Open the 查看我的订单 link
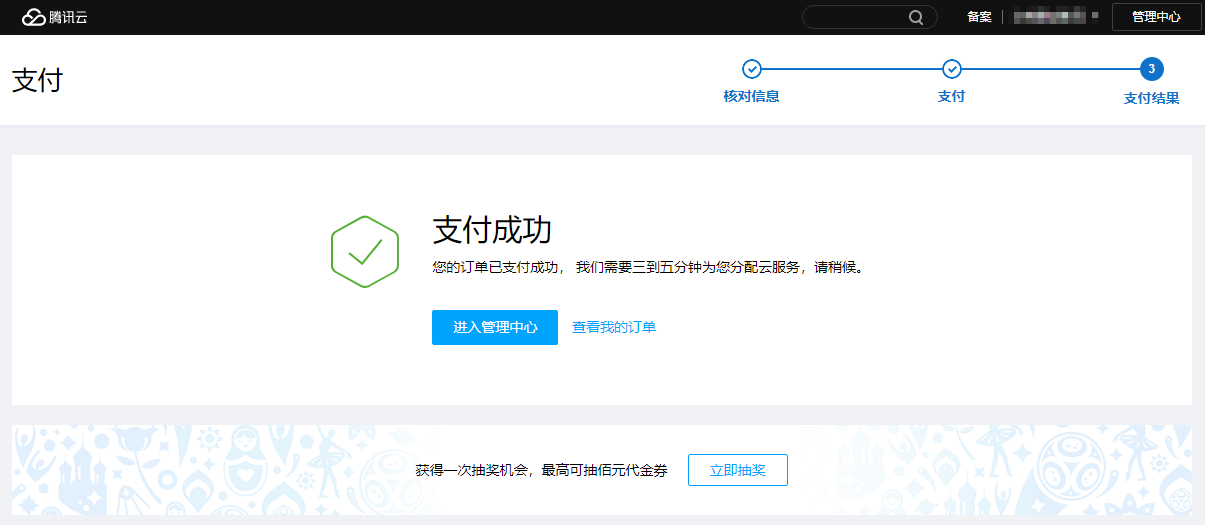The image size is (1205, 525). [x=614, y=327]
